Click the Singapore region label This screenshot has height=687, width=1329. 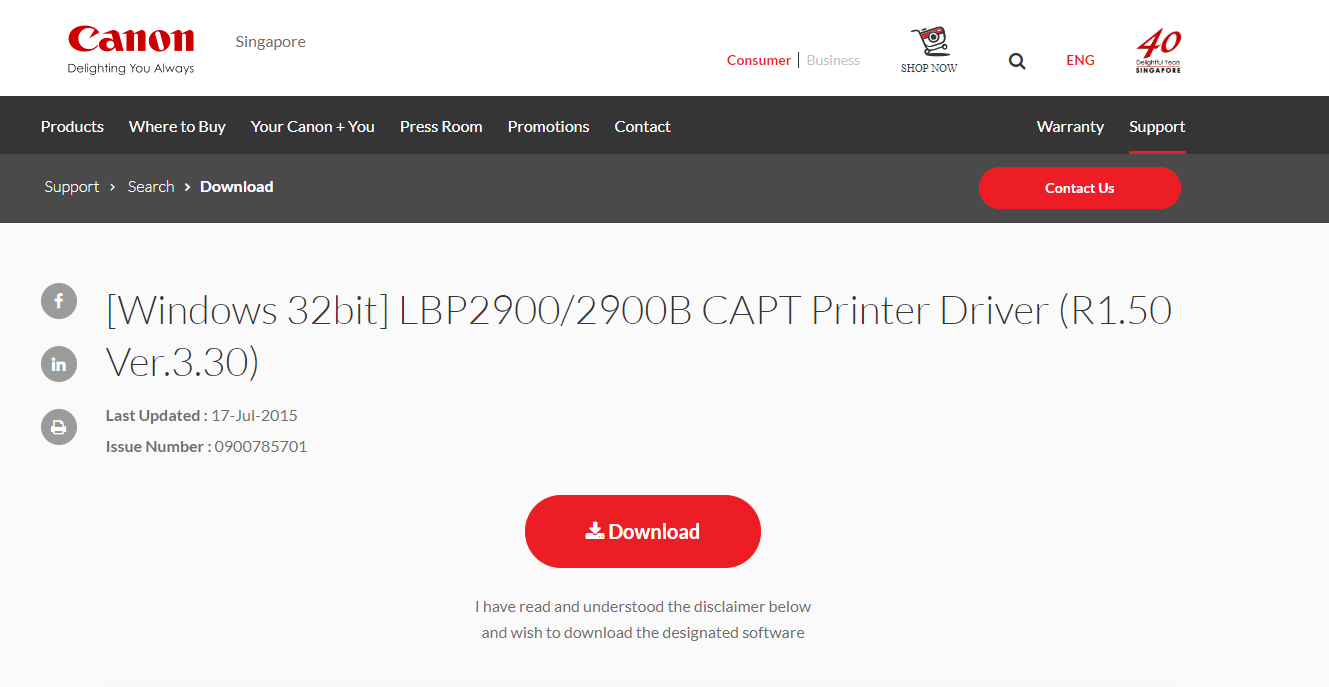click(271, 42)
